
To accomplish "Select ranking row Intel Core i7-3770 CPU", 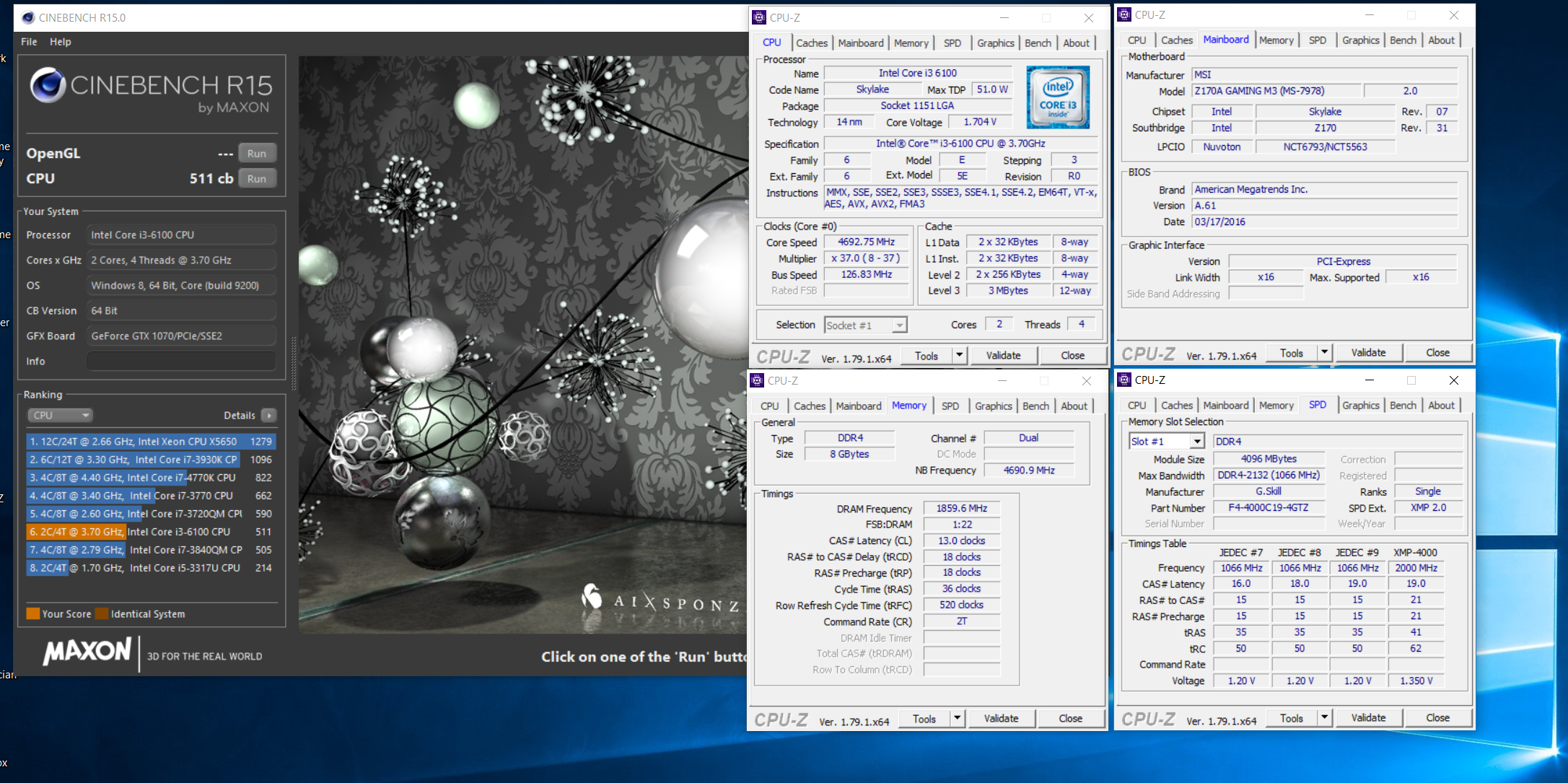I will [151, 495].
